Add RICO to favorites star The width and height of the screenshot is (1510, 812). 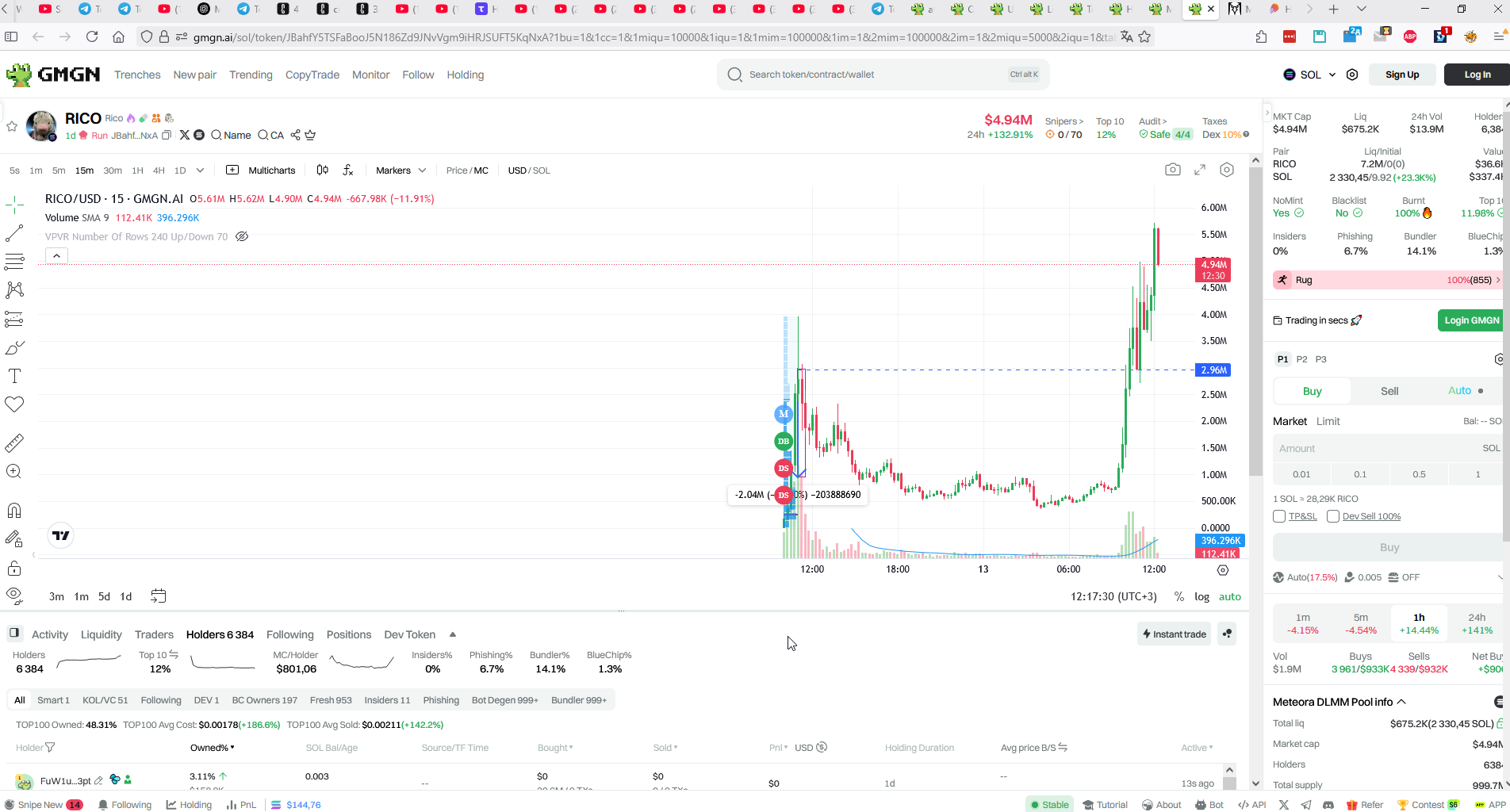tap(12, 126)
